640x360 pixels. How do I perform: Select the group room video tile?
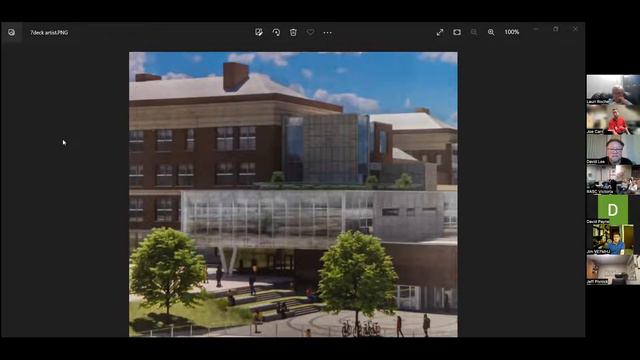pyautogui.click(x=613, y=180)
